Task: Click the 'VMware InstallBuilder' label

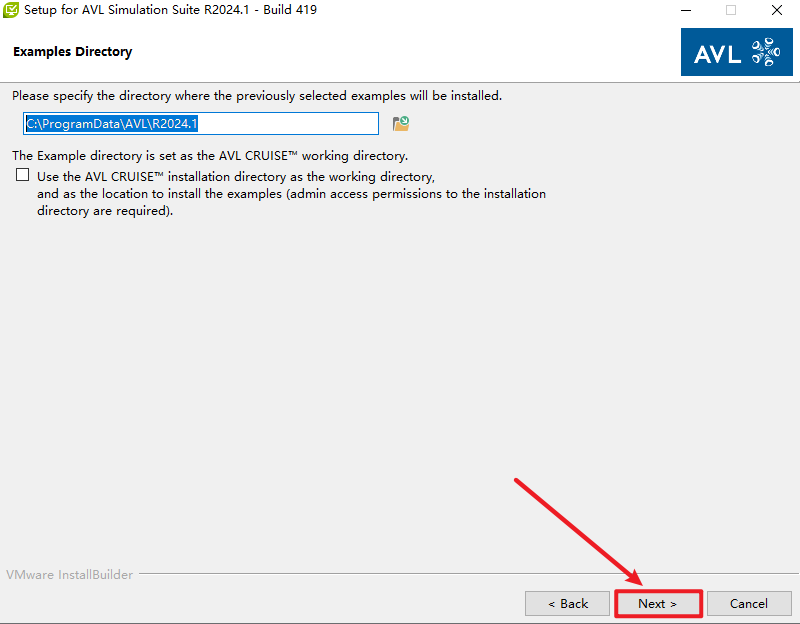Action: [68, 575]
